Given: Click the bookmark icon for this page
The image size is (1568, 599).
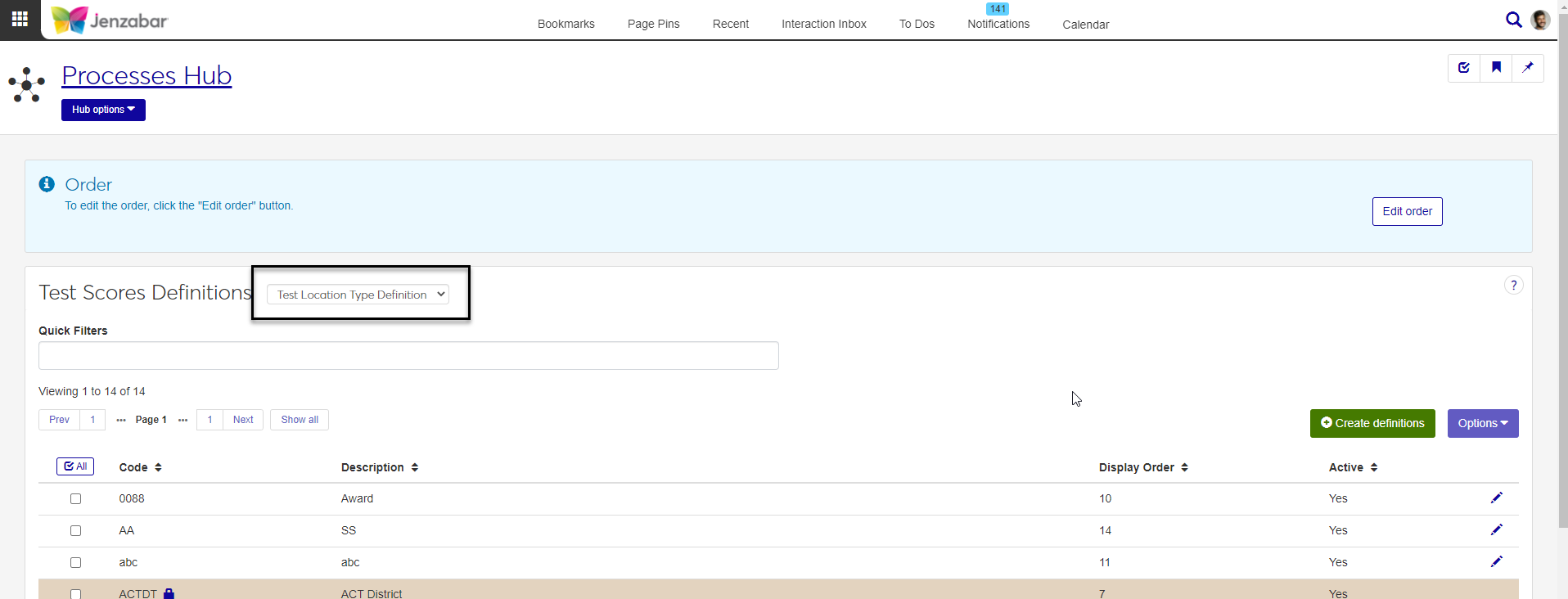Looking at the screenshot, I should pos(1496,68).
